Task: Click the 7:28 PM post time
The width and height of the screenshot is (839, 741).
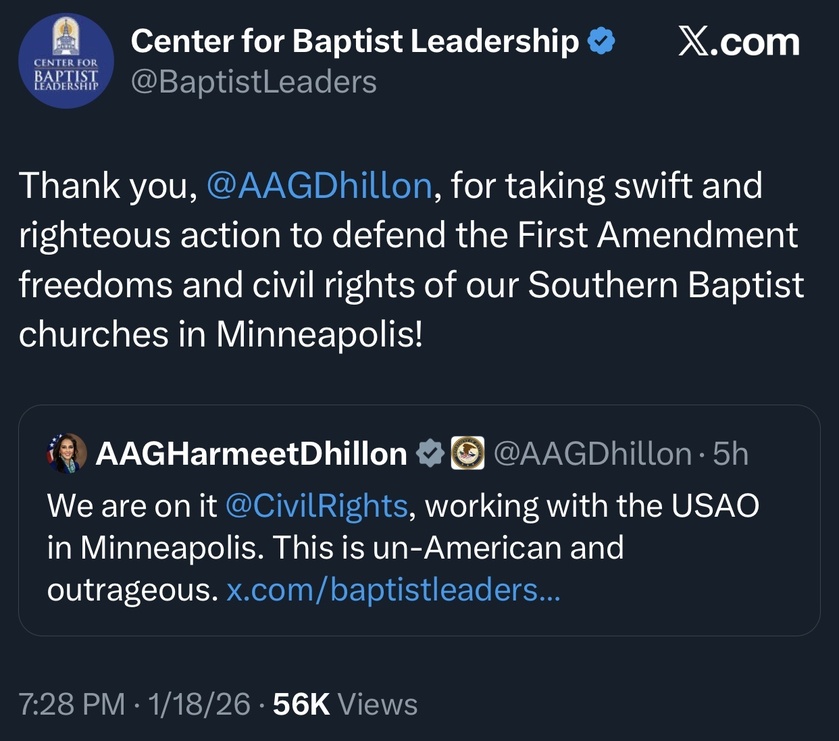Action: click(x=72, y=704)
